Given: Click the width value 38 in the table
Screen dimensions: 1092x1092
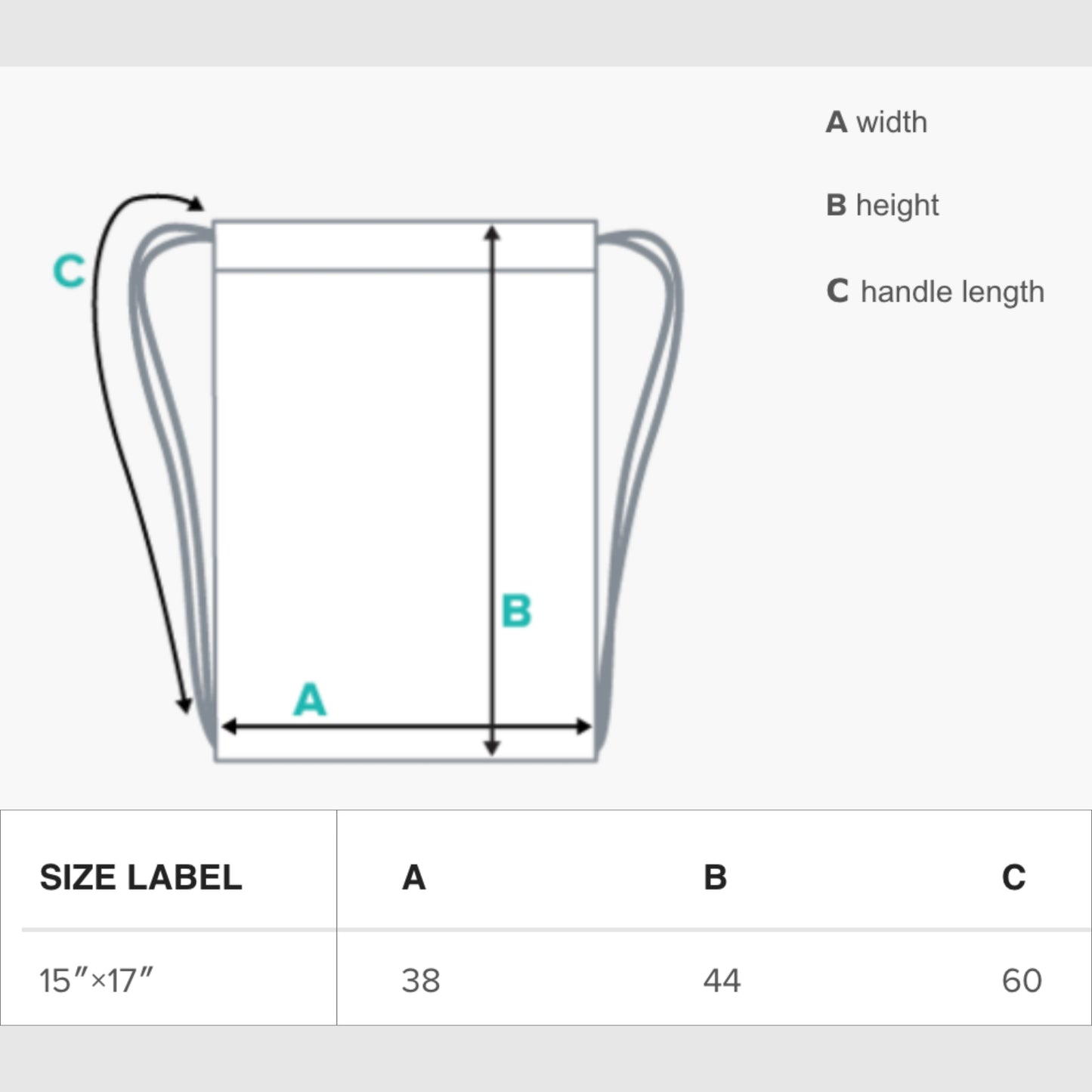Looking at the screenshot, I should click(x=420, y=980).
